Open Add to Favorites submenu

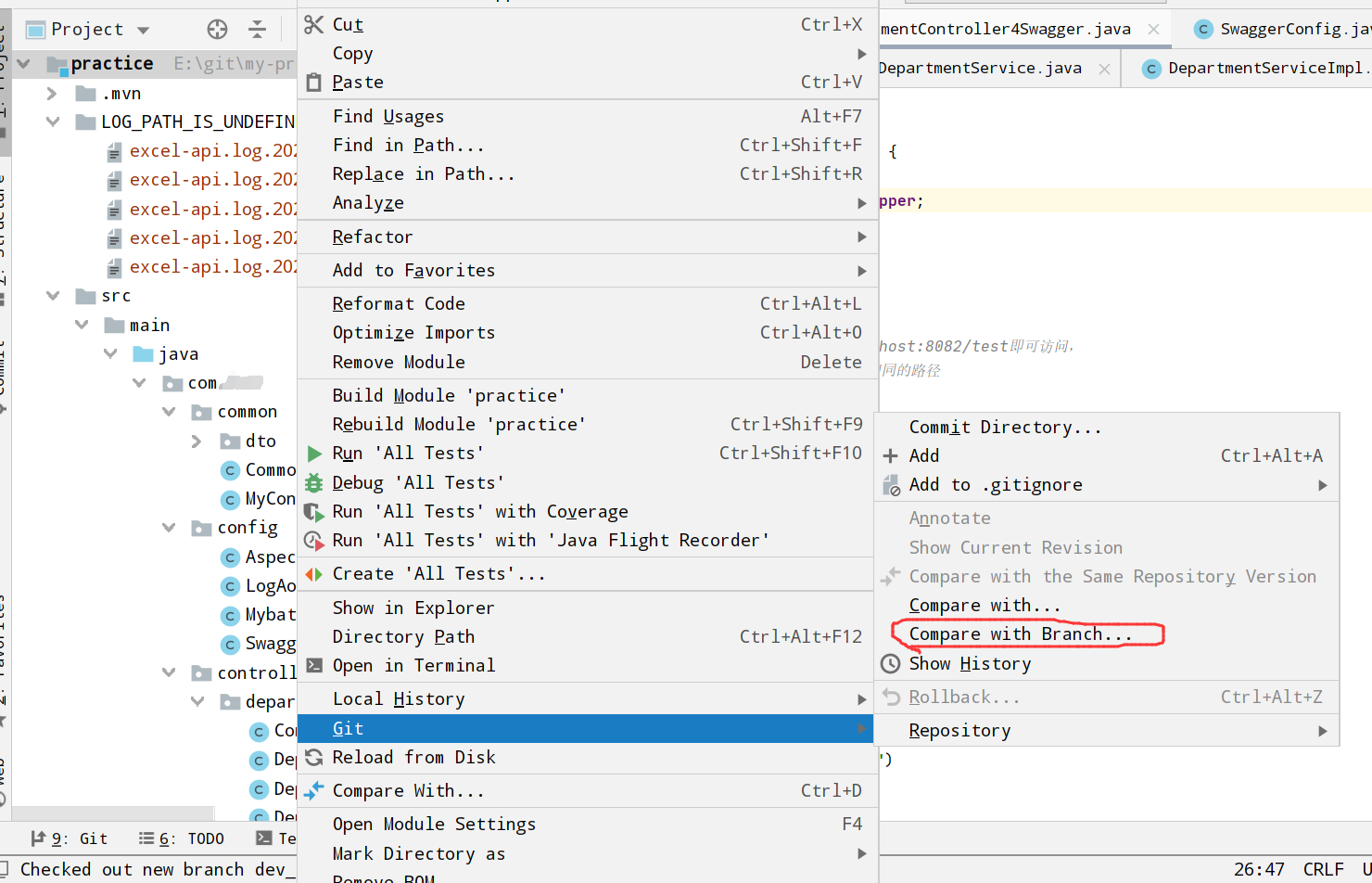tap(588, 270)
